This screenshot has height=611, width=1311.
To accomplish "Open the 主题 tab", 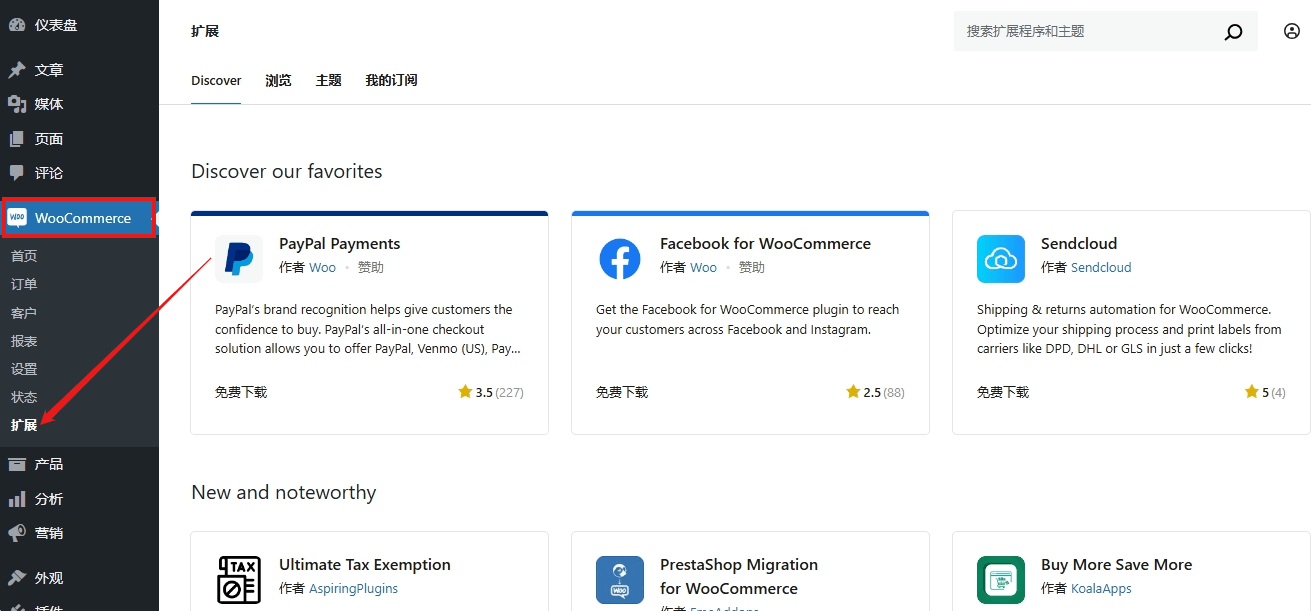I will (x=329, y=80).
